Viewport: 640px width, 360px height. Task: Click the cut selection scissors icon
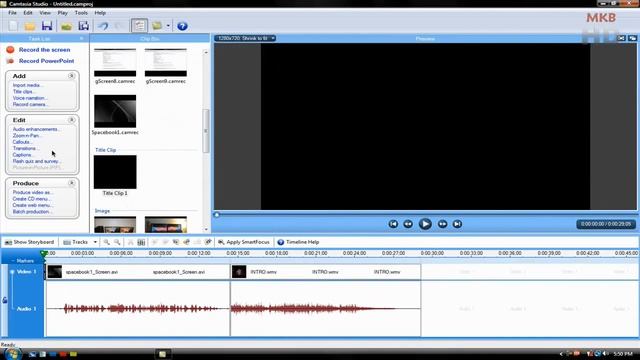click(130, 242)
